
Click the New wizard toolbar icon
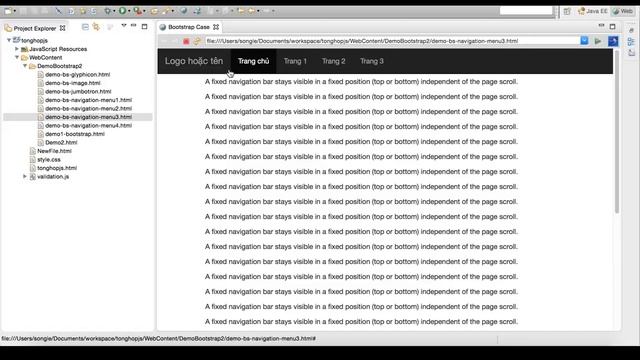8,11
